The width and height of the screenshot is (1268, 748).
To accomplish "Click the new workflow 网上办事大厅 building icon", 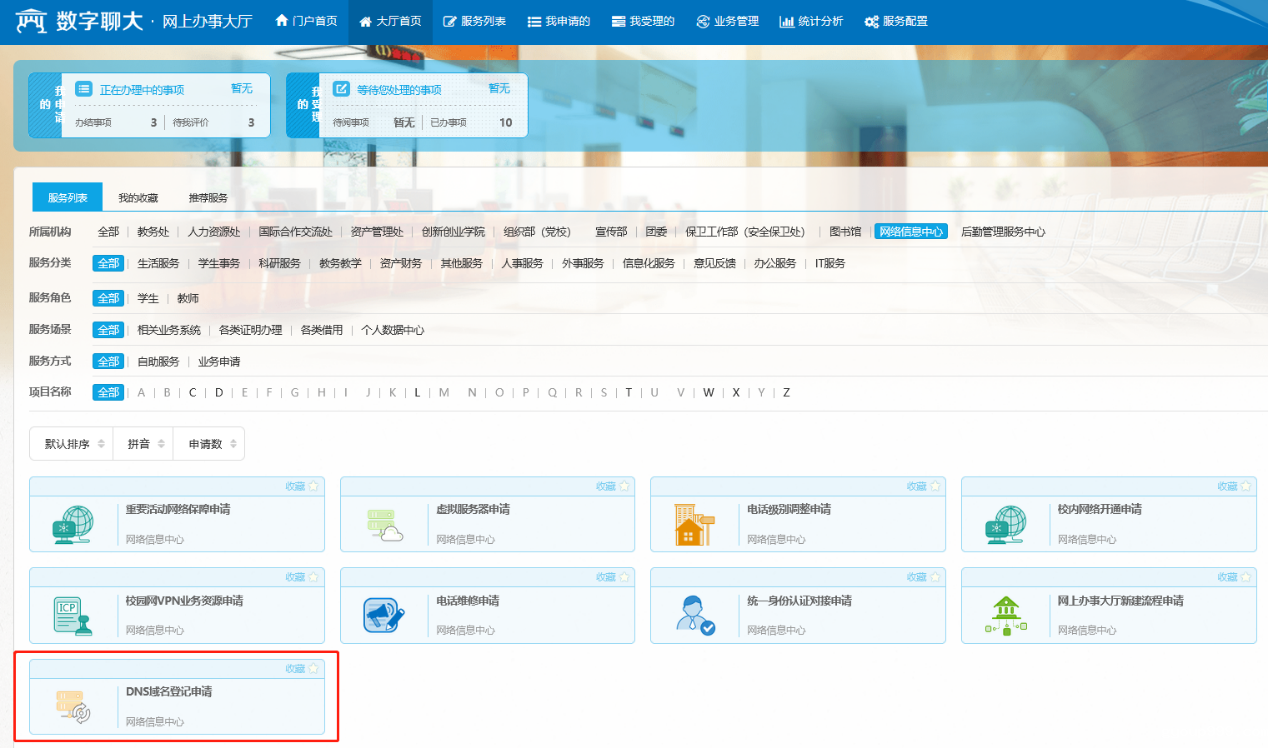I will 1005,617.
